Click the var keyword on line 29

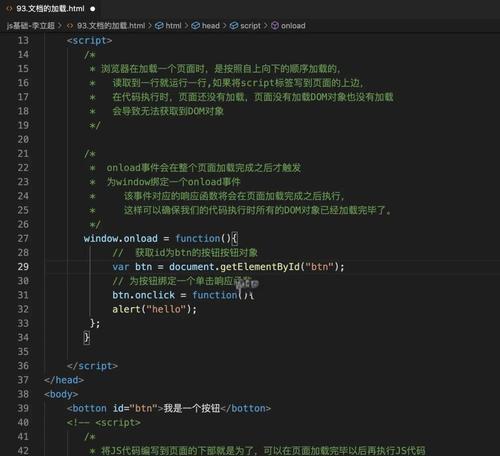click(120, 267)
